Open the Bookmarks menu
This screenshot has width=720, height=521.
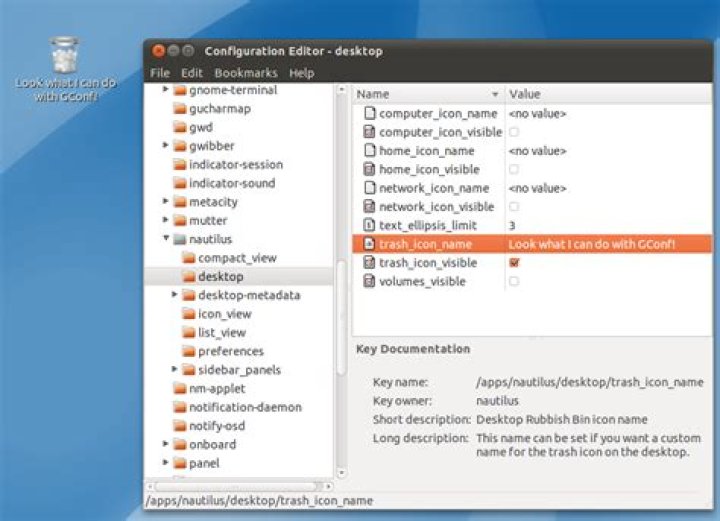246,73
